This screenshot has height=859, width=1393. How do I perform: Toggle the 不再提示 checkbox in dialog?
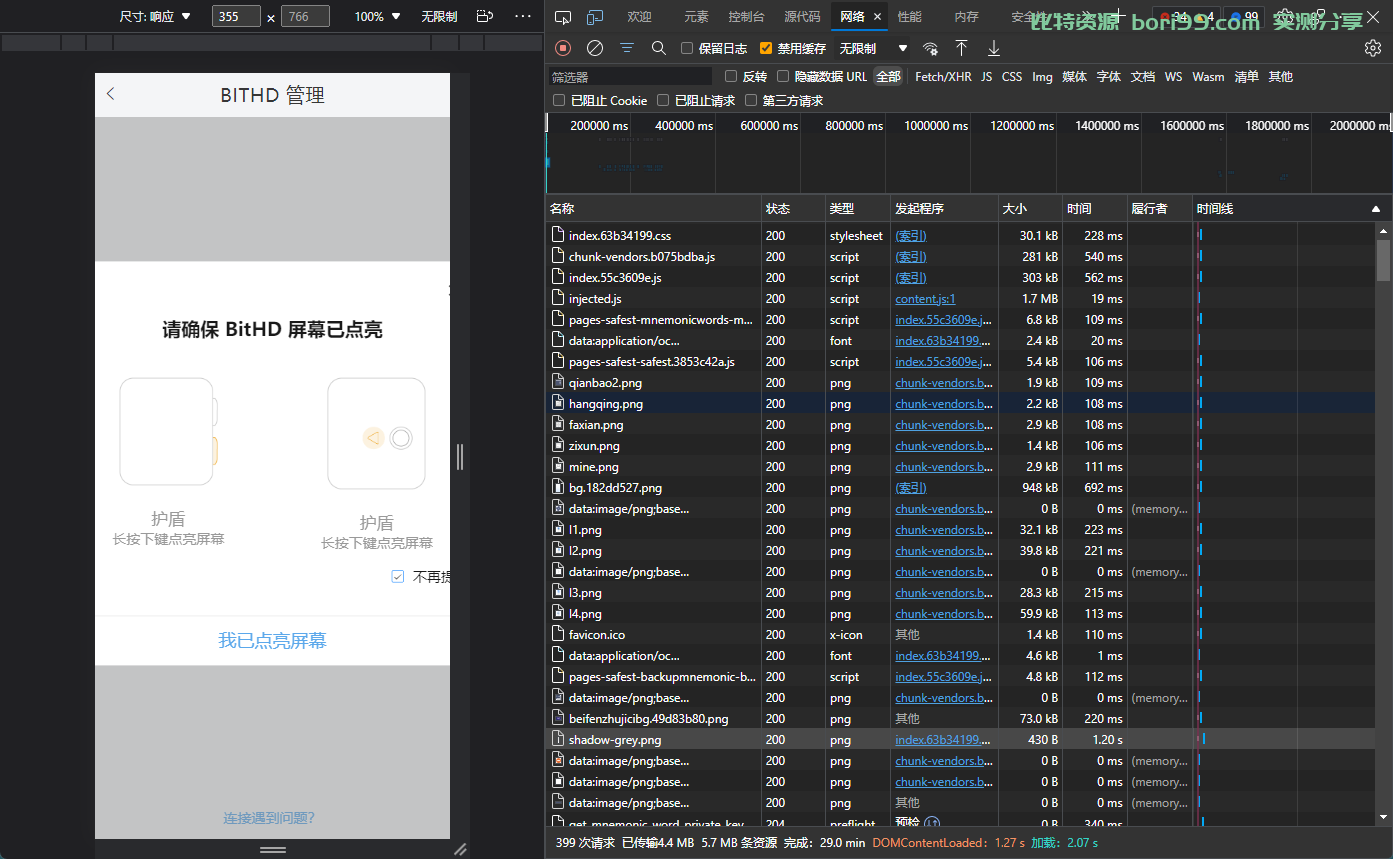point(397,577)
